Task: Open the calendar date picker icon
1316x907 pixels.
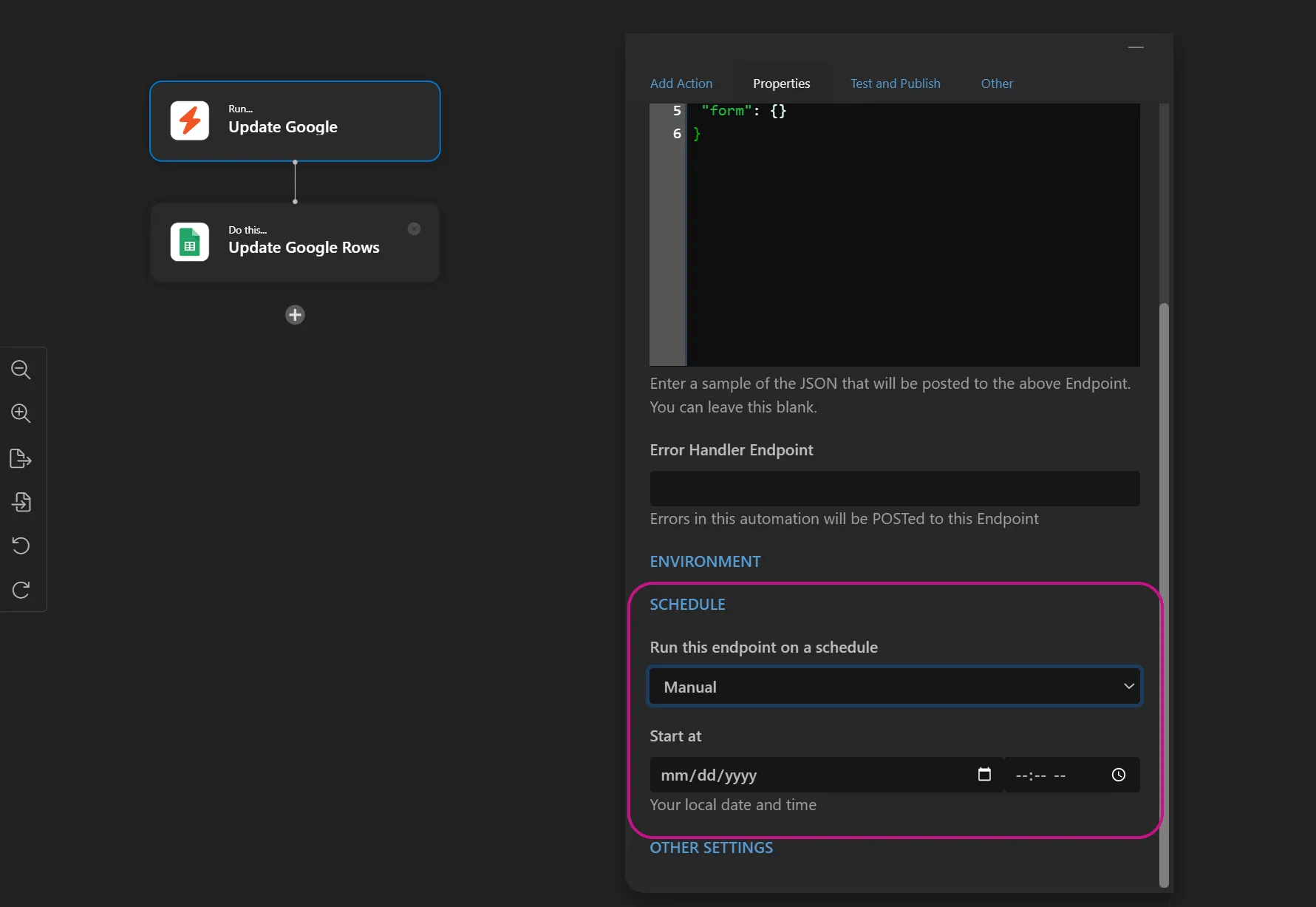Action: [984, 775]
